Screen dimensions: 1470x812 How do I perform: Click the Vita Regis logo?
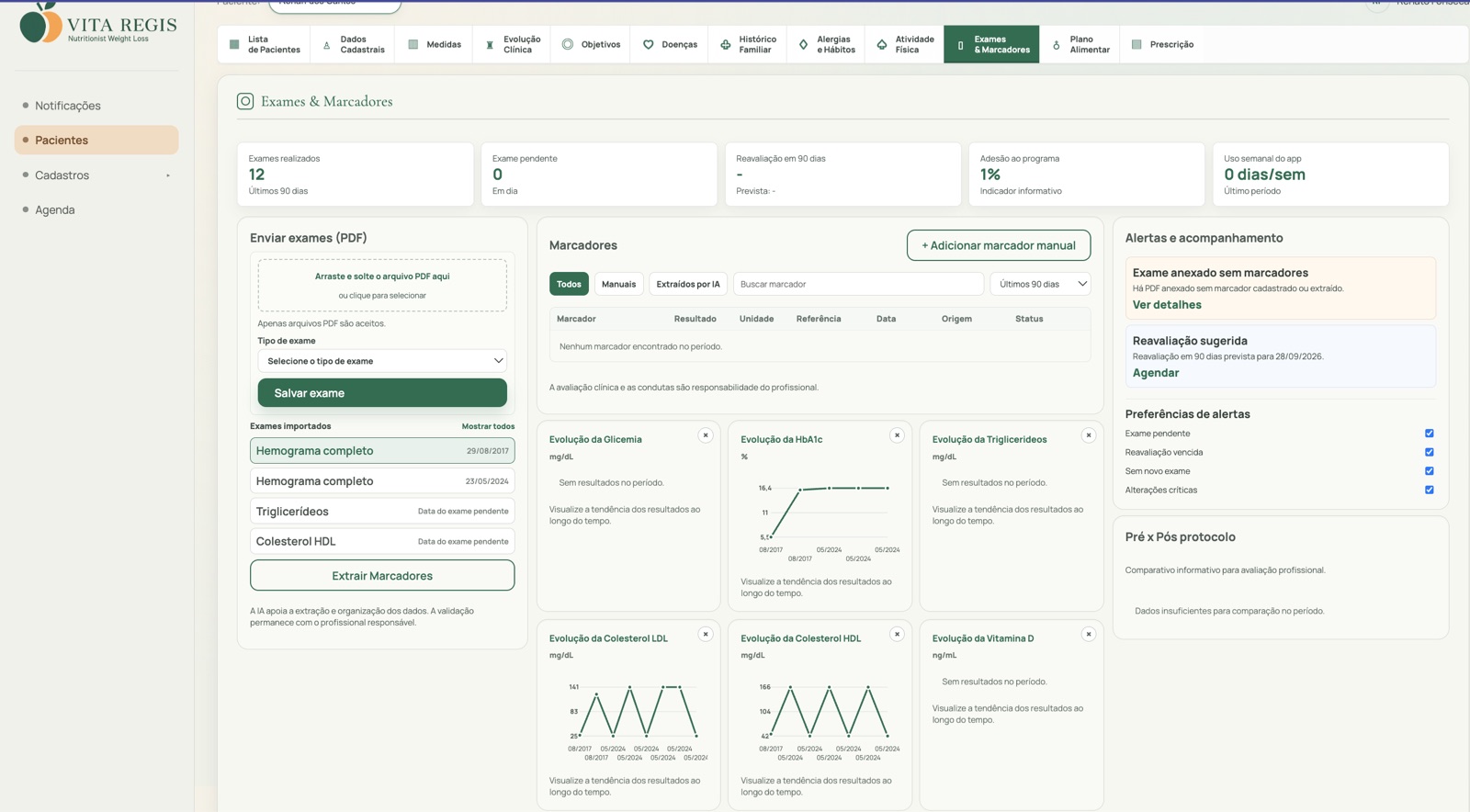97,23
